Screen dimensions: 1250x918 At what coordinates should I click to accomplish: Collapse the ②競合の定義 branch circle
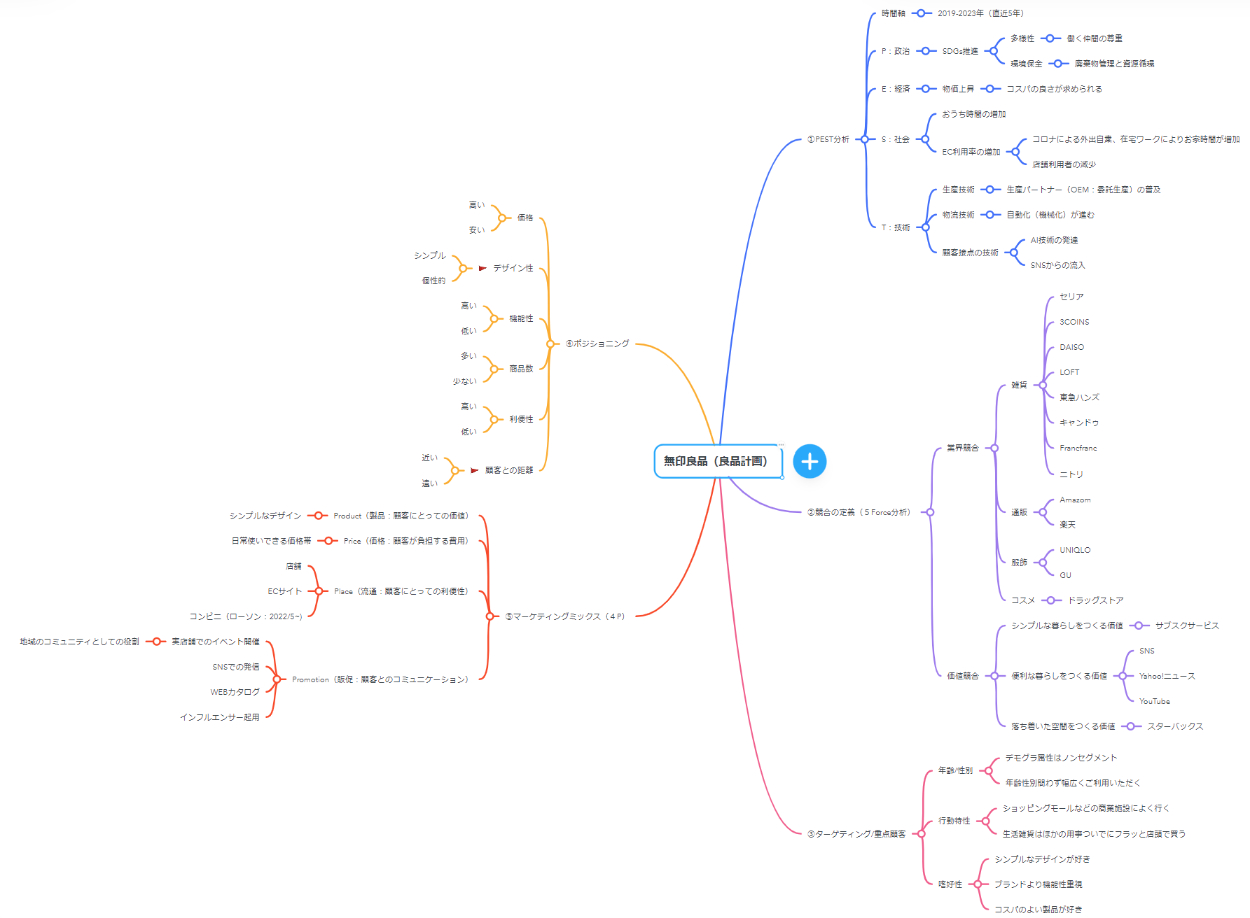[930, 512]
